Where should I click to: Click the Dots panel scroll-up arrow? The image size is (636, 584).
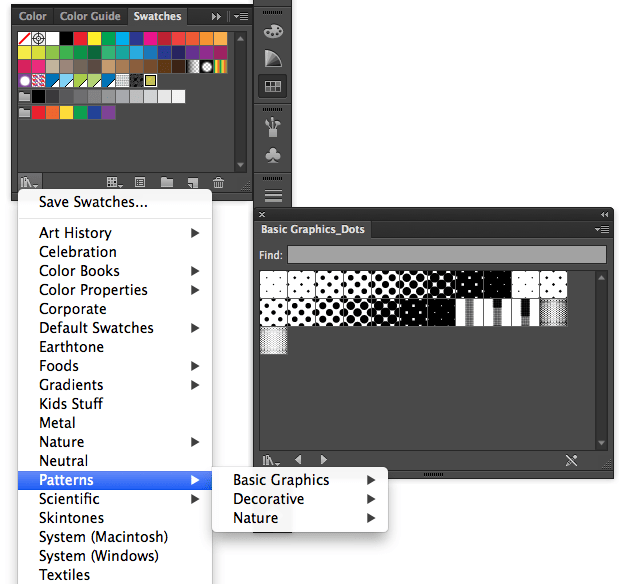click(602, 278)
